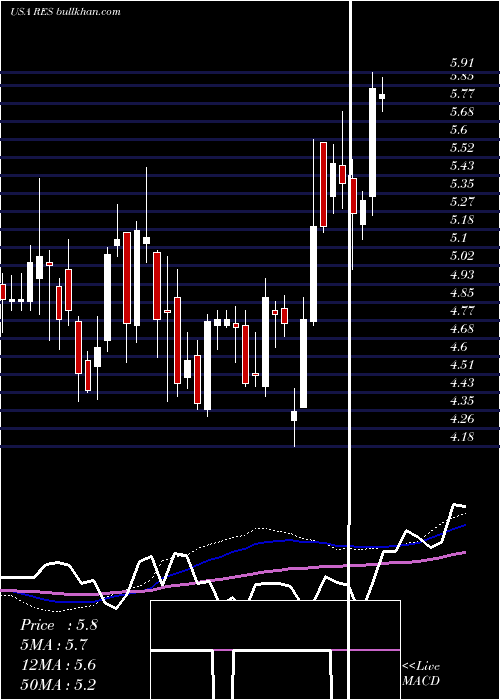
Task: Select the 5.18 price axis label
Action: tap(462, 220)
